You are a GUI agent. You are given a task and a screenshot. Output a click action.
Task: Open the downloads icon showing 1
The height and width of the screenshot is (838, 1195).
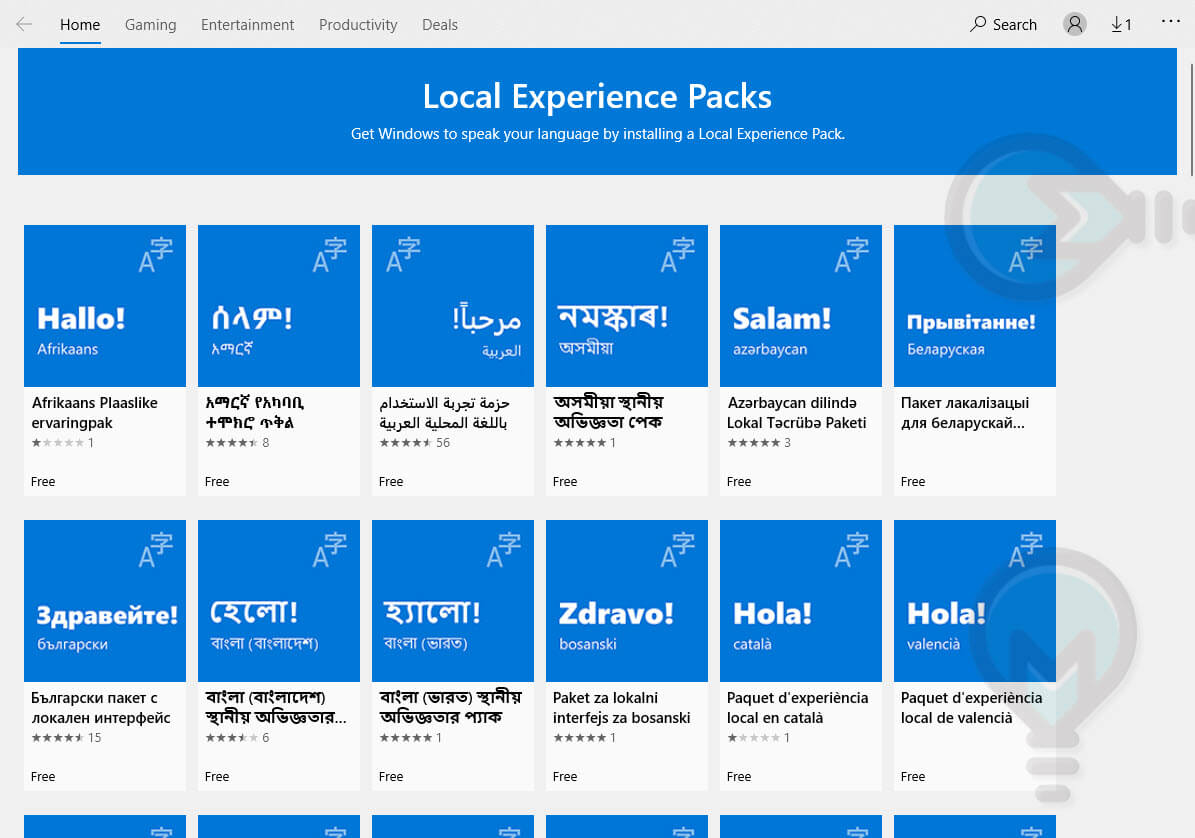[1121, 24]
